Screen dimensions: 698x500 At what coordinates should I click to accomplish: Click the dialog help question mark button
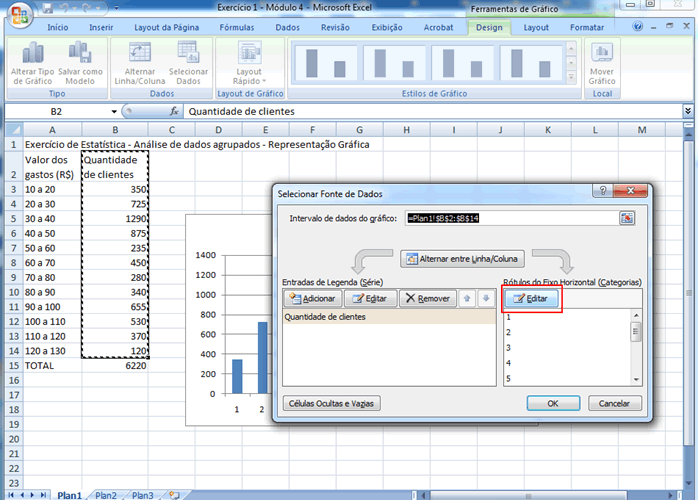603,190
